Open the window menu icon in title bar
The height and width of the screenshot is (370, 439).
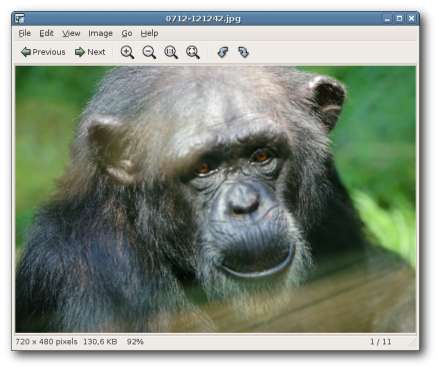(20, 19)
